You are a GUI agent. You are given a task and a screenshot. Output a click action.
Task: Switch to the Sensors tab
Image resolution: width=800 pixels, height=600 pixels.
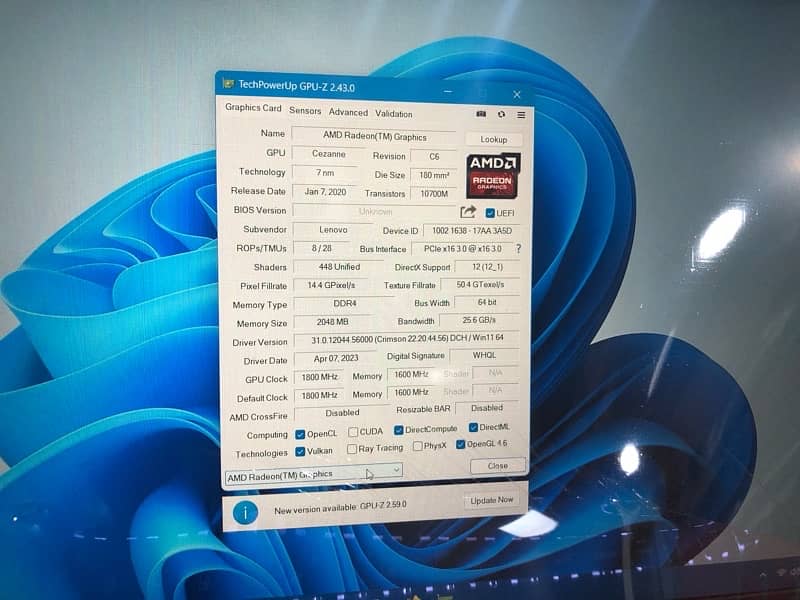click(305, 110)
